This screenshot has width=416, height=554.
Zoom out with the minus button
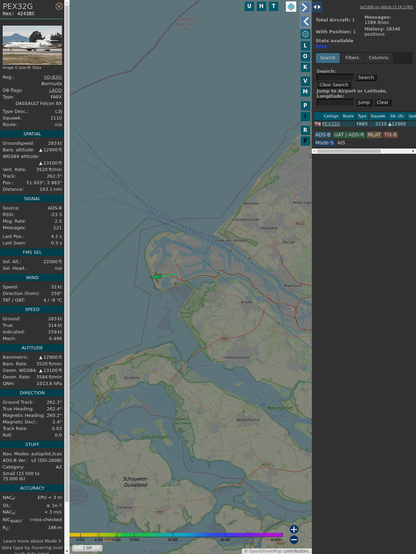point(294,540)
